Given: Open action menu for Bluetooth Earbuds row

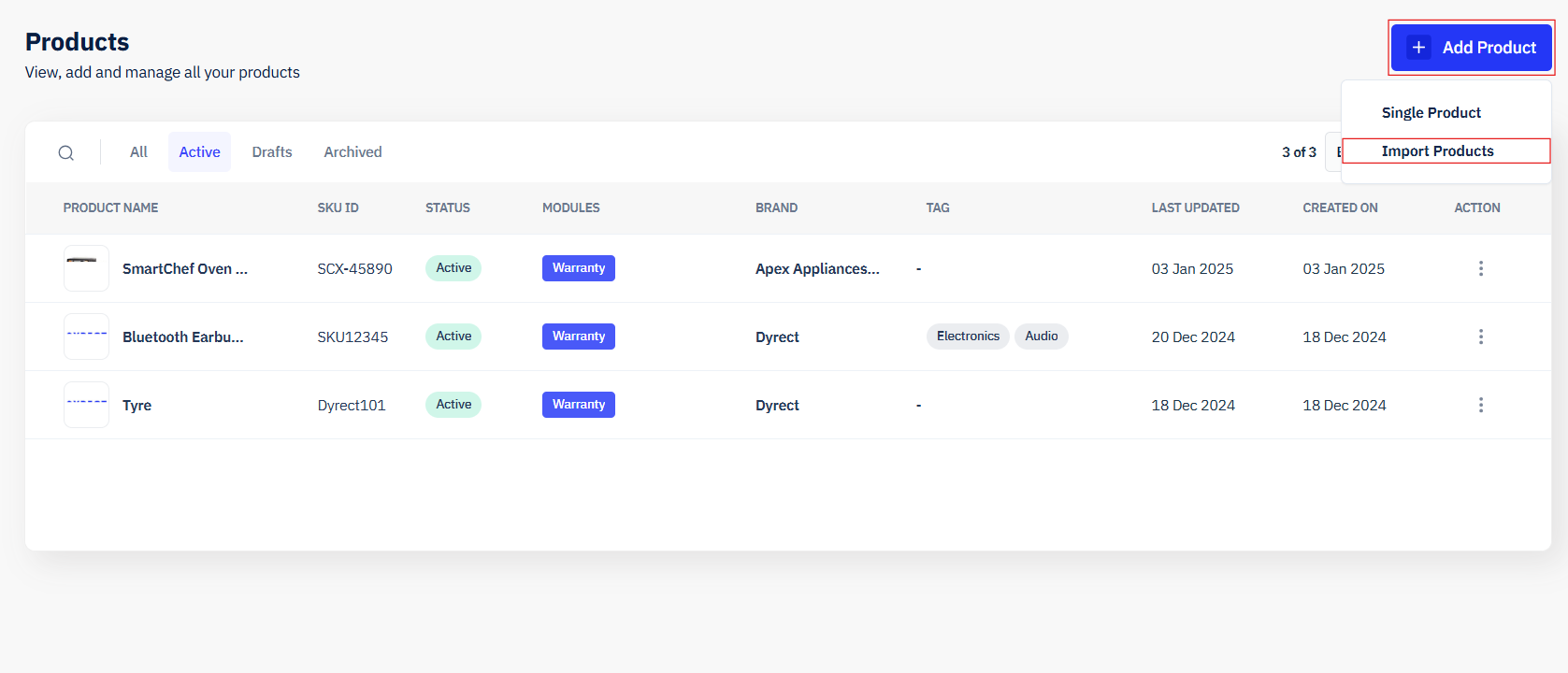Looking at the screenshot, I should (x=1481, y=336).
